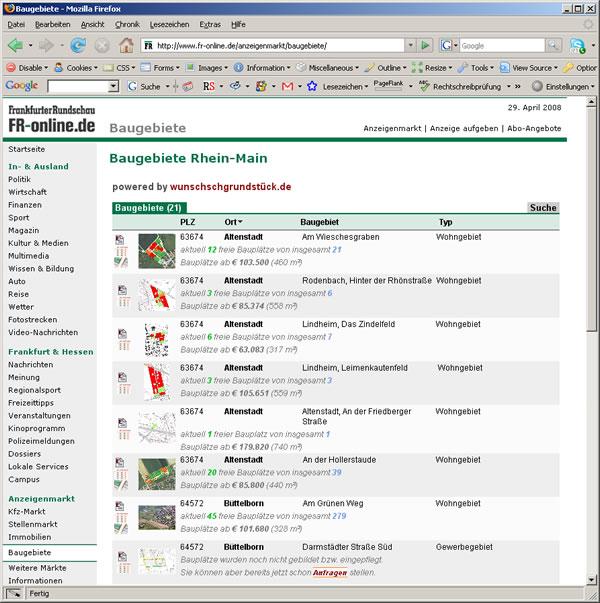Open the Rechtschreibprüfung spell check tool

(x=460, y=87)
